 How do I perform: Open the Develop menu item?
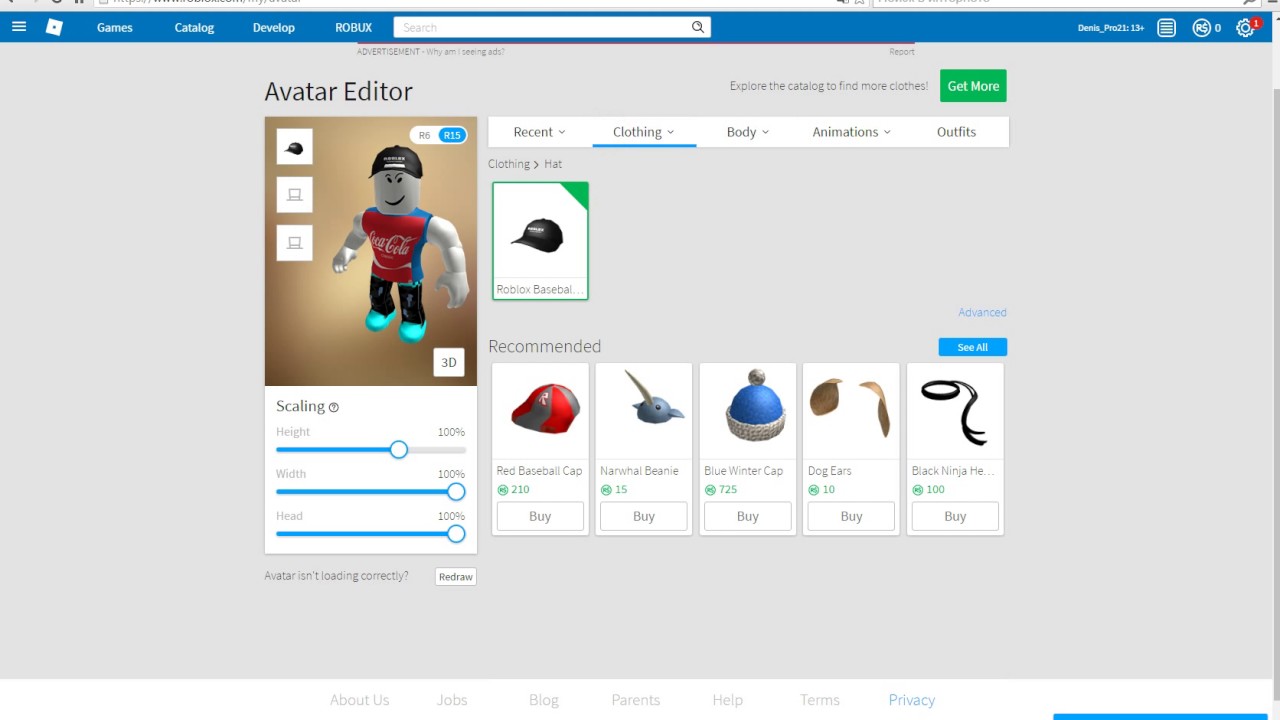(x=274, y=28)
